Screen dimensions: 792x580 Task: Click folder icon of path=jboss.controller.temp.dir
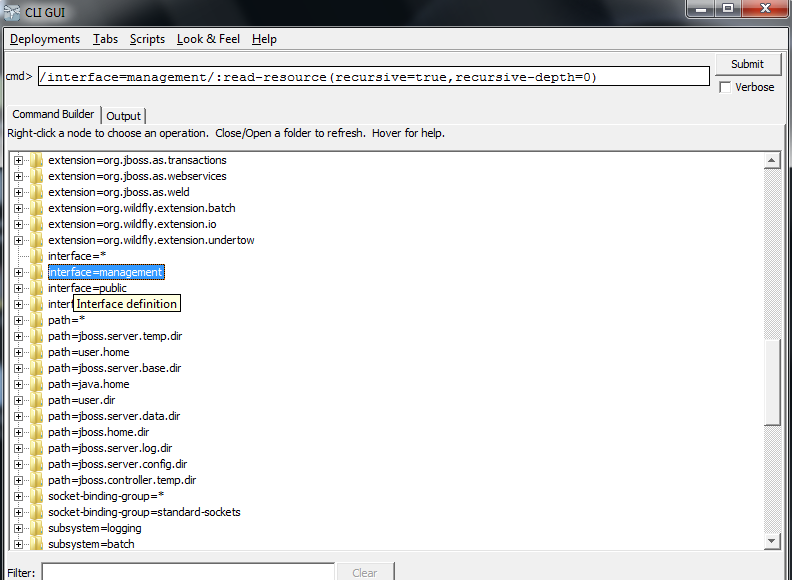pos(36,480)
